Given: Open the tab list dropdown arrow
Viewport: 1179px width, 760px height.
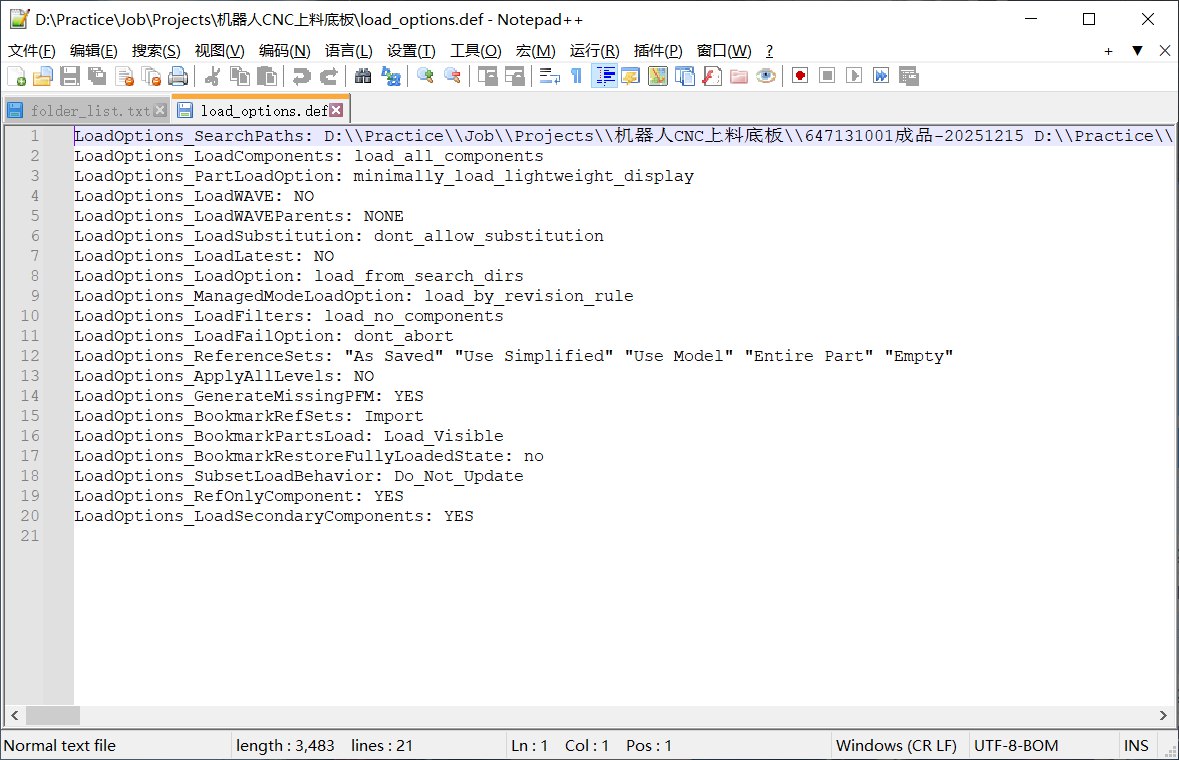Looking at the screenshot, I should coord(1137,51).
